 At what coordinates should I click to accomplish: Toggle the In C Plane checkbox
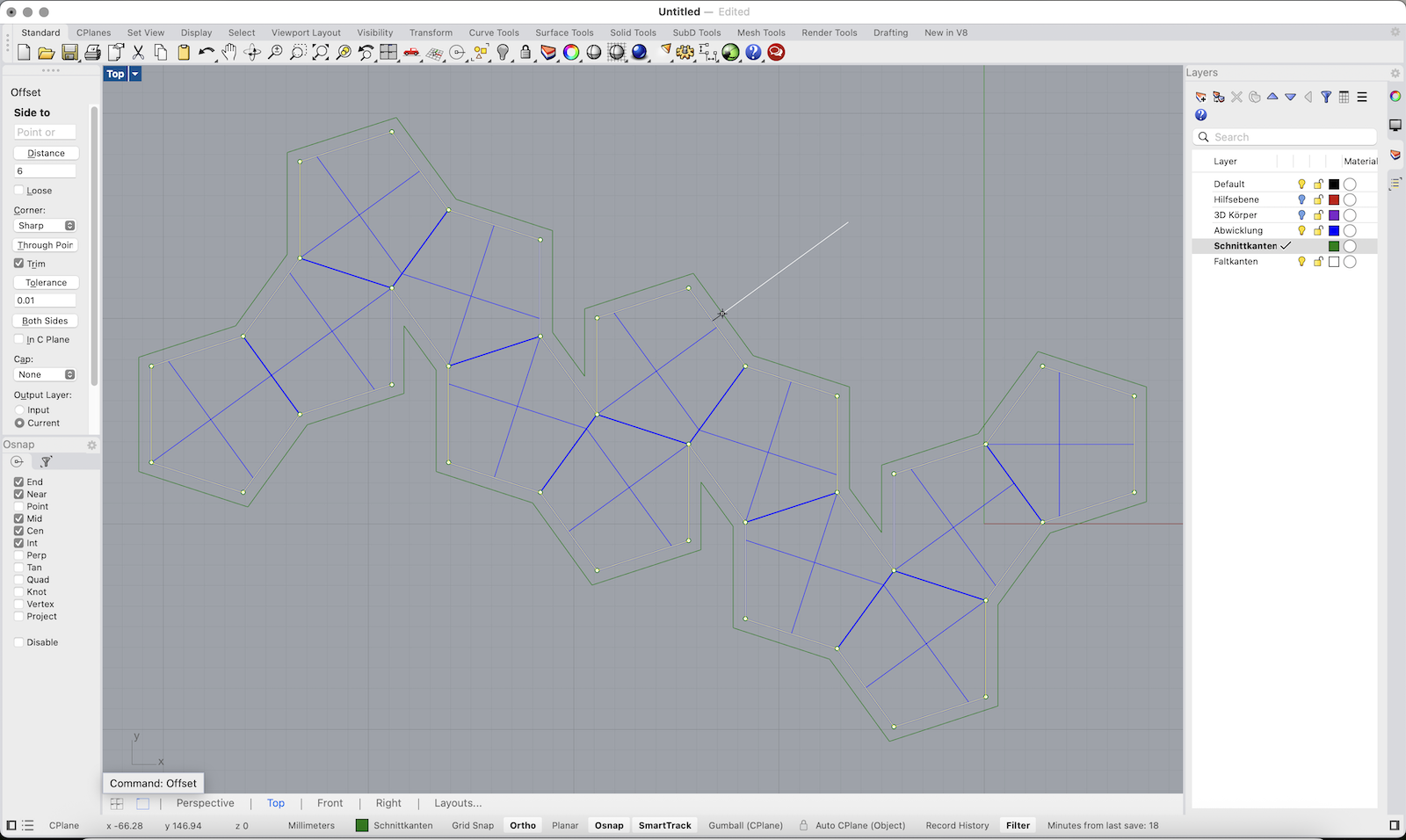pyautogui.click(x=19, y=339)
